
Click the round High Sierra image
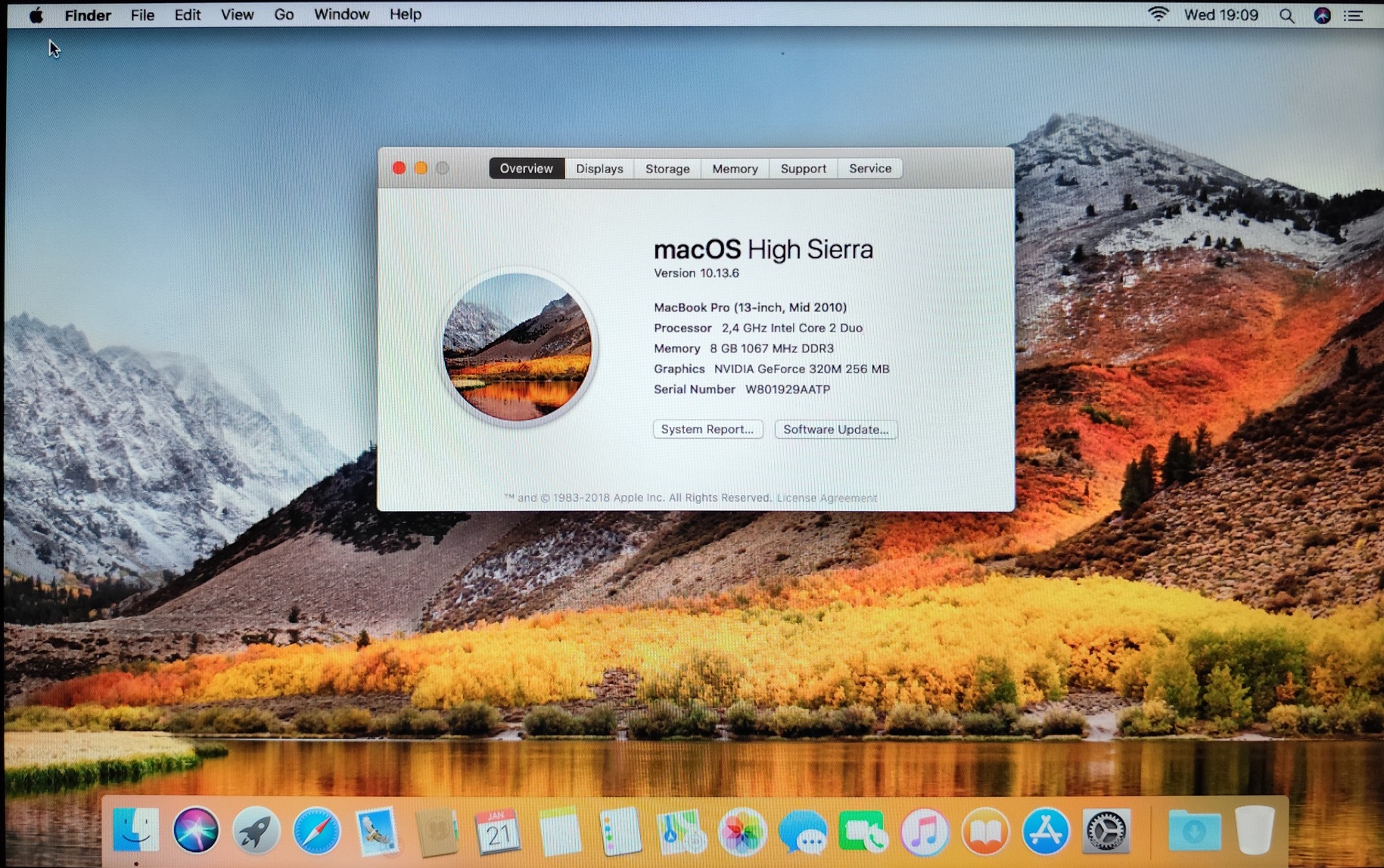(x=518, y=347)
